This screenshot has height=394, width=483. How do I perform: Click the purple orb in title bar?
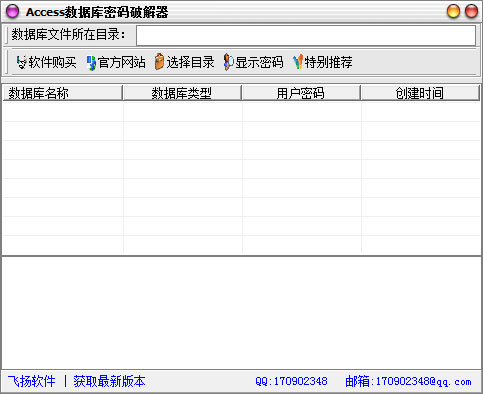[13, 11]
